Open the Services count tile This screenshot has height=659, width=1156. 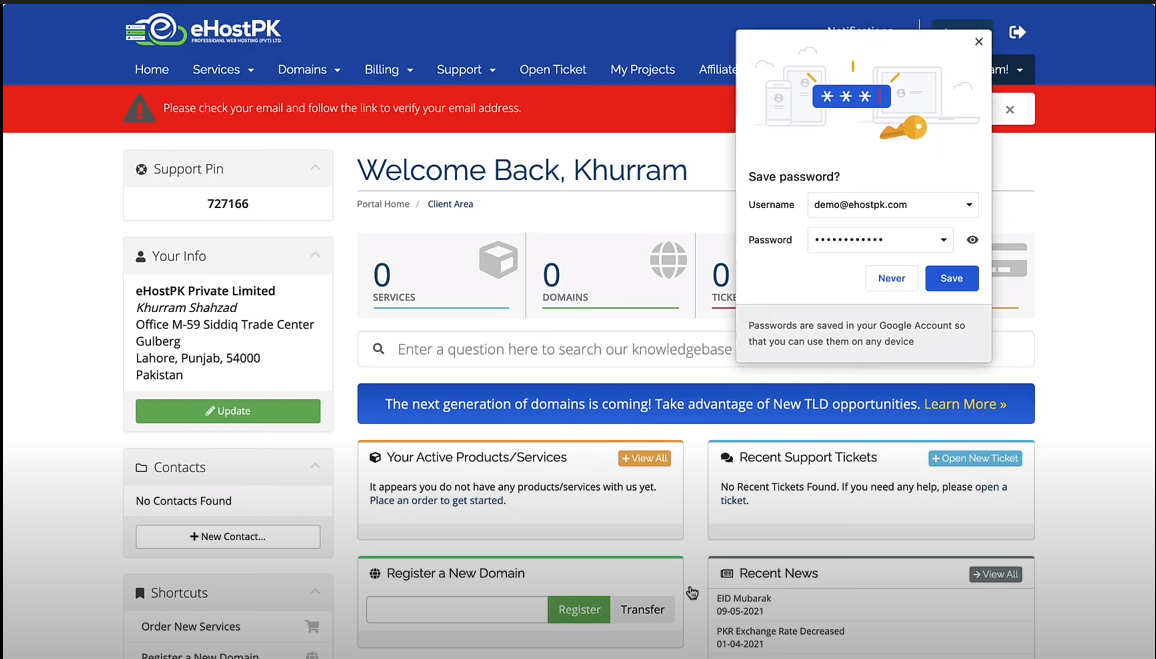coord(441,276)
